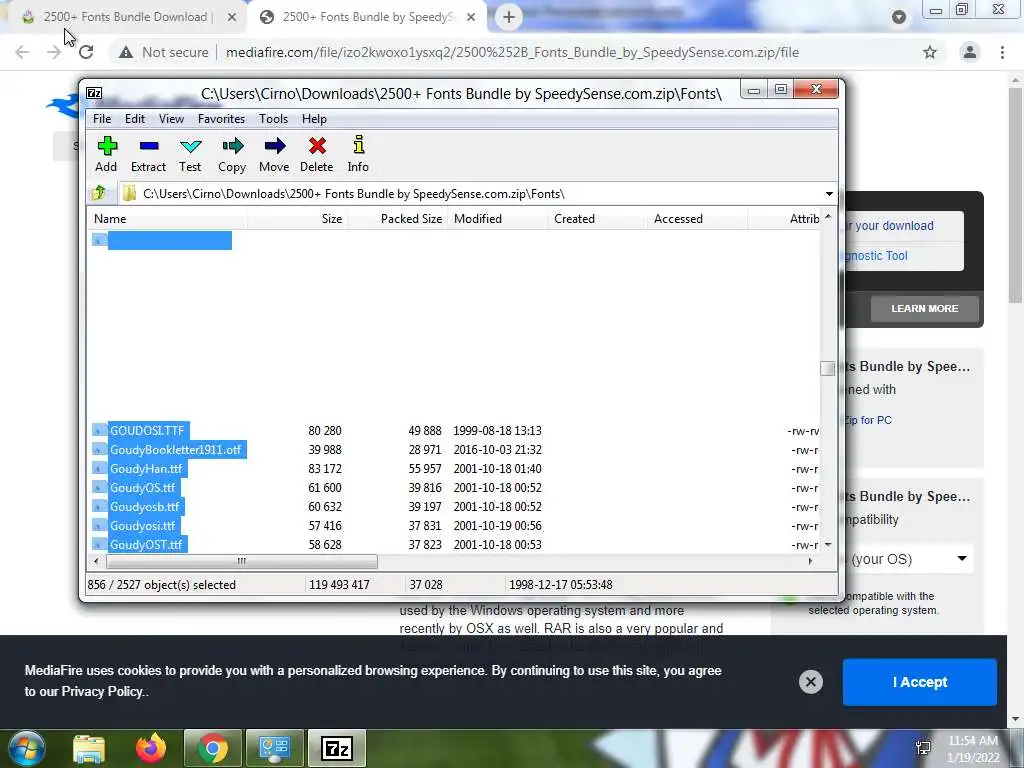
Task: Click the LEARN MORE button
Action: point(925,308)
